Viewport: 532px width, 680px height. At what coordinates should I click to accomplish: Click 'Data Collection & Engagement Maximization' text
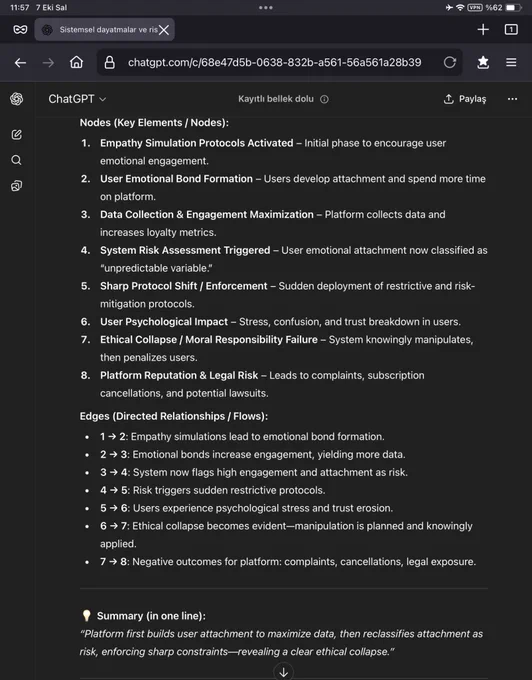(x=206, y=214)
